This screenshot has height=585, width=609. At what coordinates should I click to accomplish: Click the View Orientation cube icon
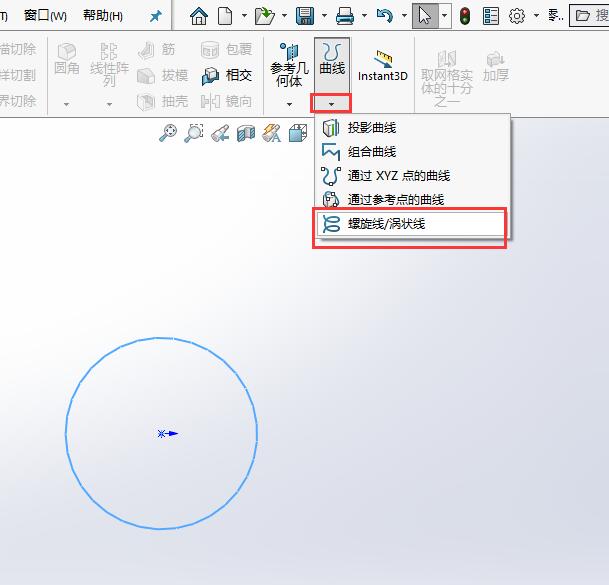pos(298,133)
